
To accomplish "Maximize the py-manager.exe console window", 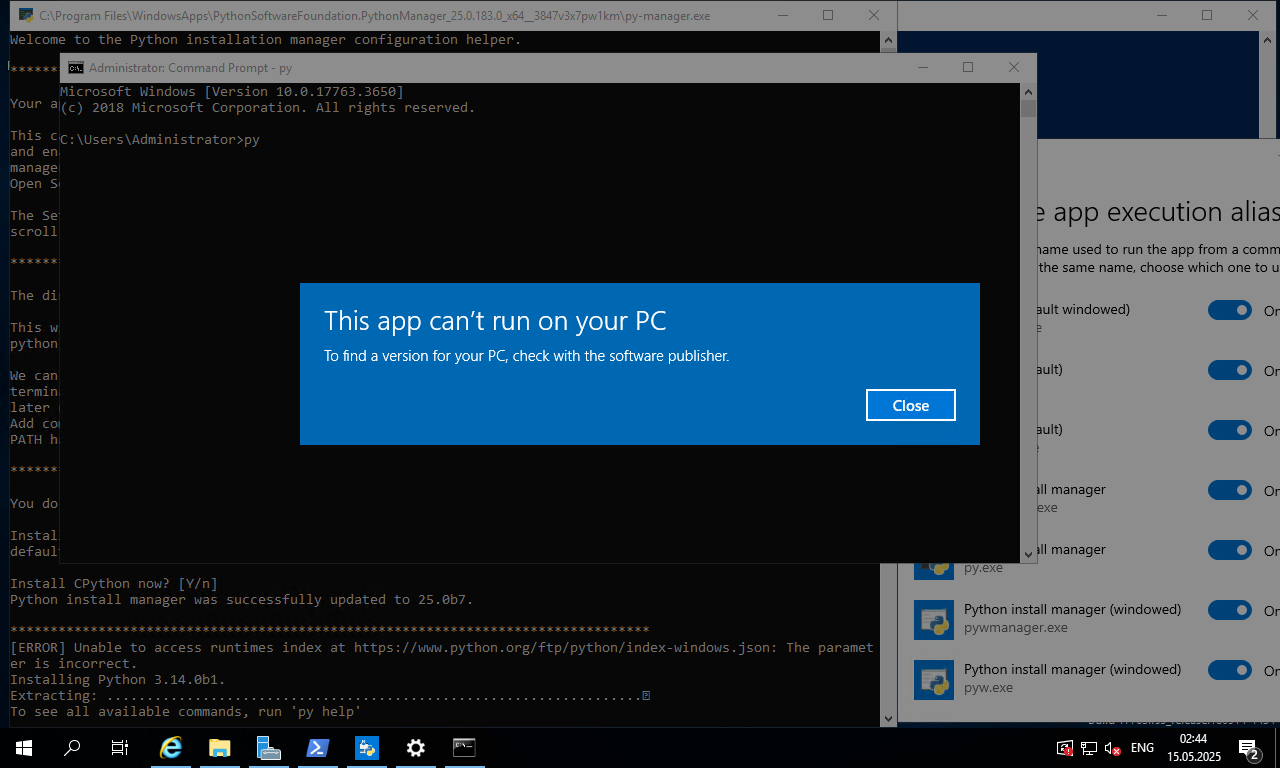I will tap(828, 15).
